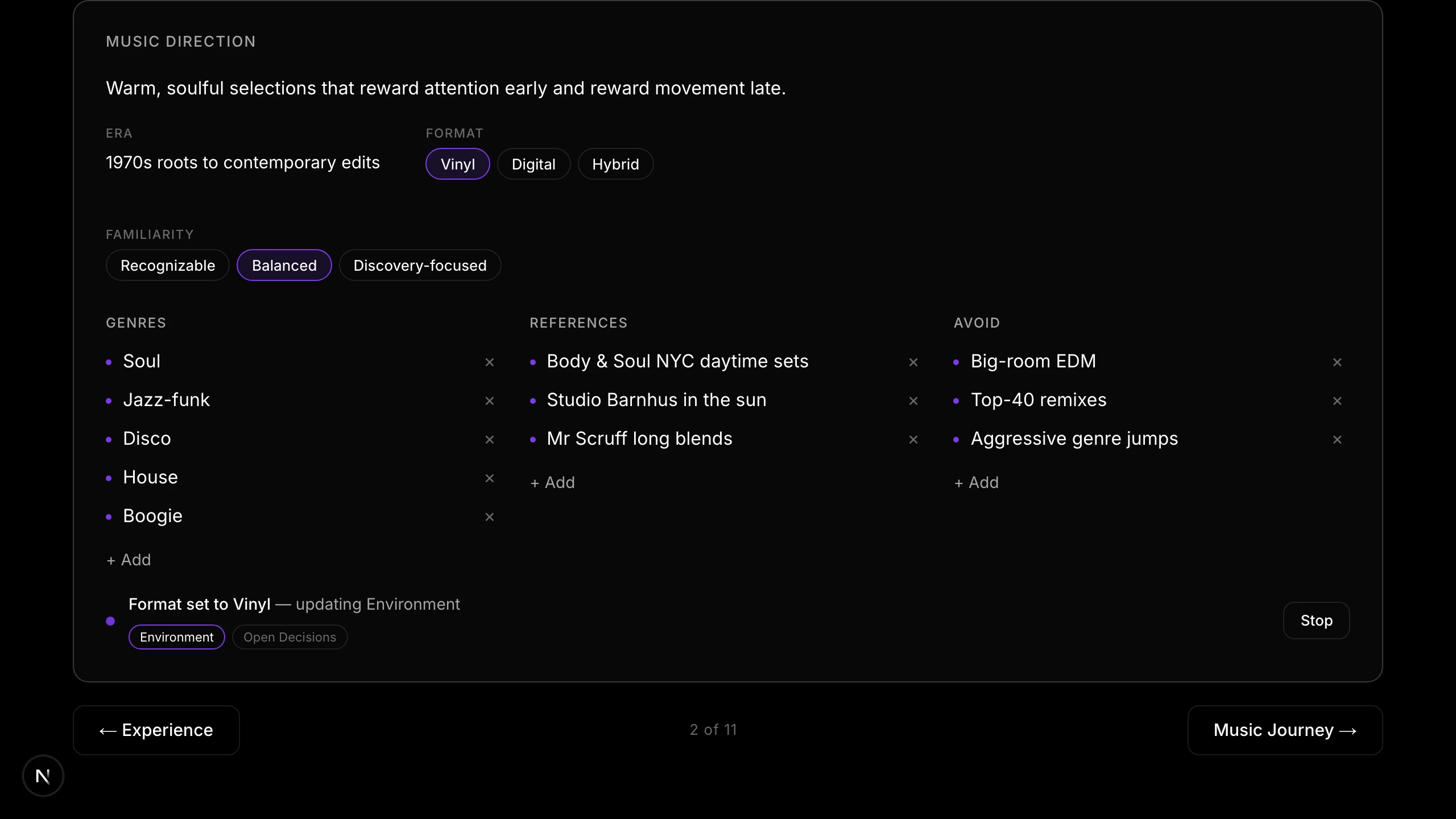Stop the Environment update

[x=1316, y=621]
